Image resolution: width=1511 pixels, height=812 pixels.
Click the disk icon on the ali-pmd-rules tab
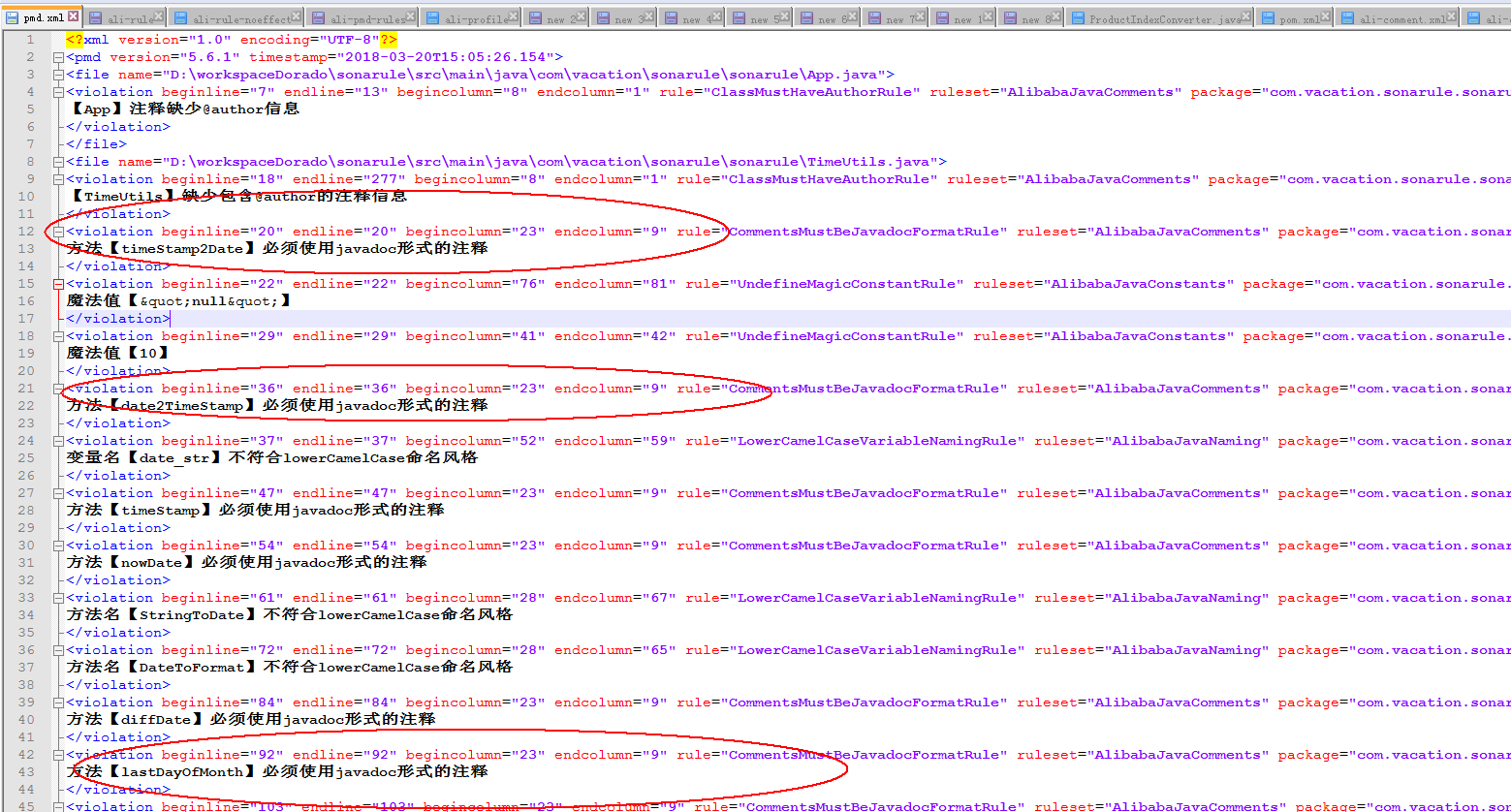pos(319,16)
